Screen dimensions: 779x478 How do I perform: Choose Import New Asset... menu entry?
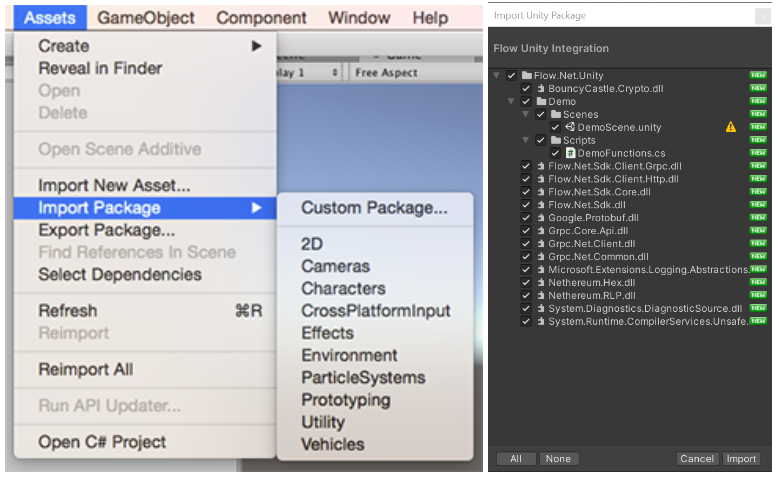point(145,185)
